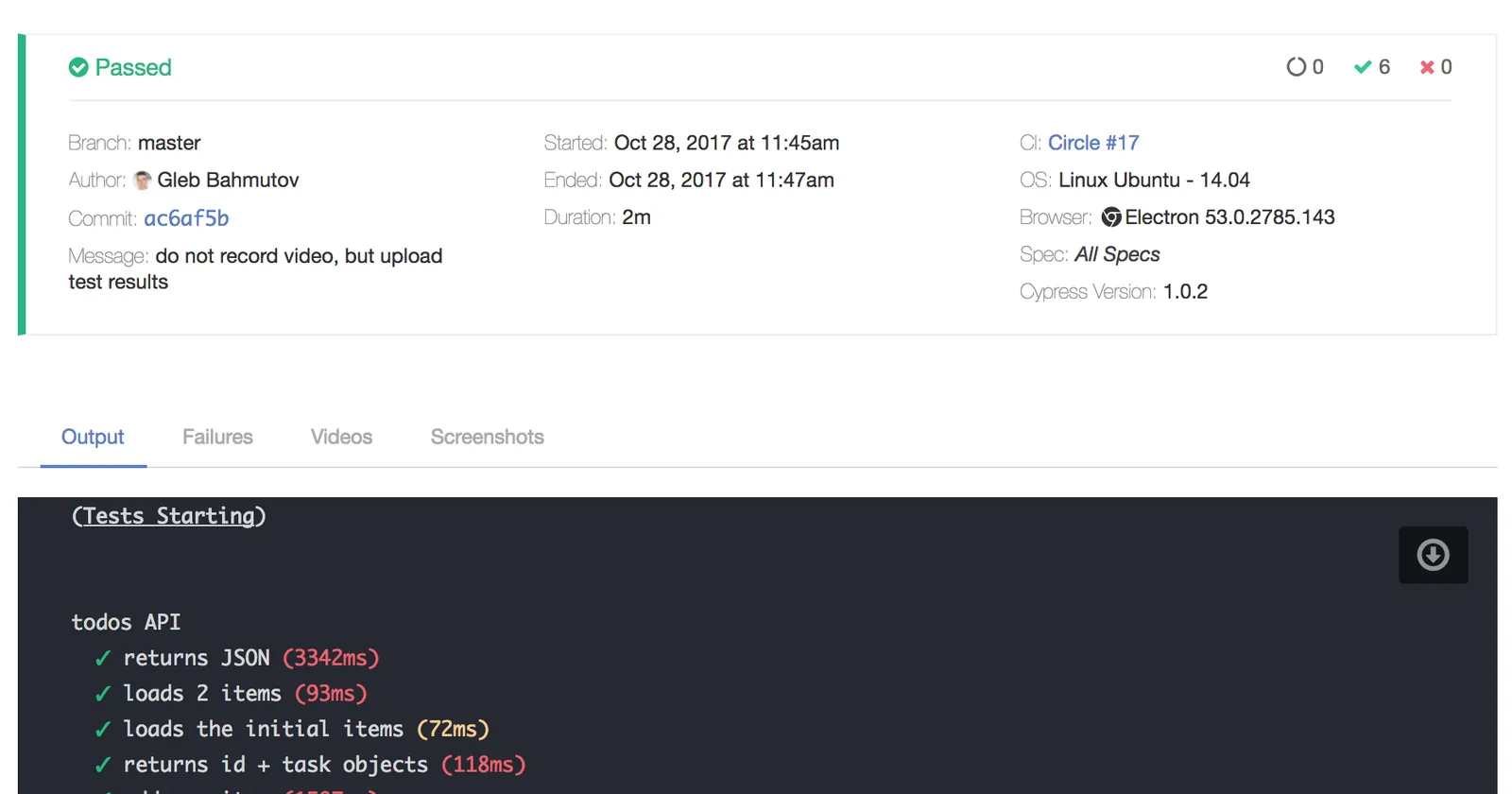The width and height of the screenshot is (1512, 794).
Task: Click the '(Tests Starting)' output line
Action: (169, 516)
